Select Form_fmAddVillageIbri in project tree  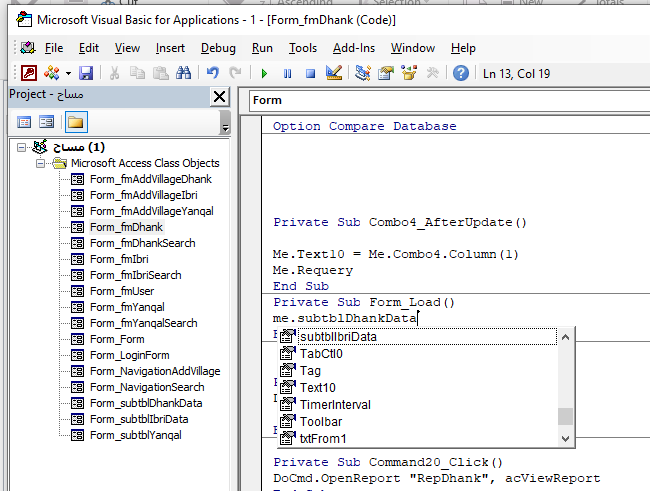(143, 195)
